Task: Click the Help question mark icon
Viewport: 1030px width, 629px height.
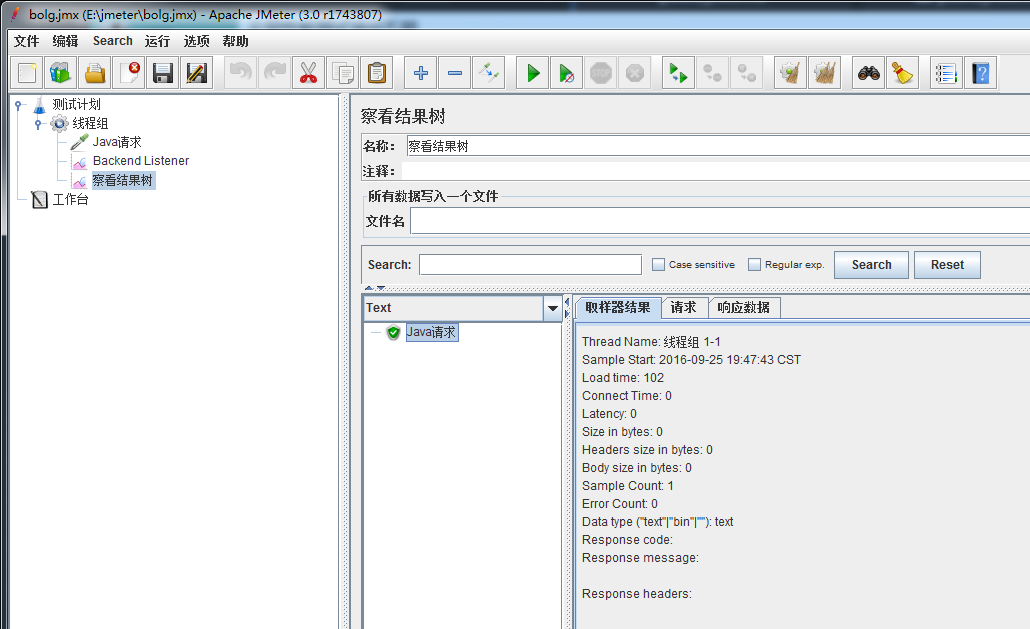Action: pyautogui.click(x=981, y=73)
